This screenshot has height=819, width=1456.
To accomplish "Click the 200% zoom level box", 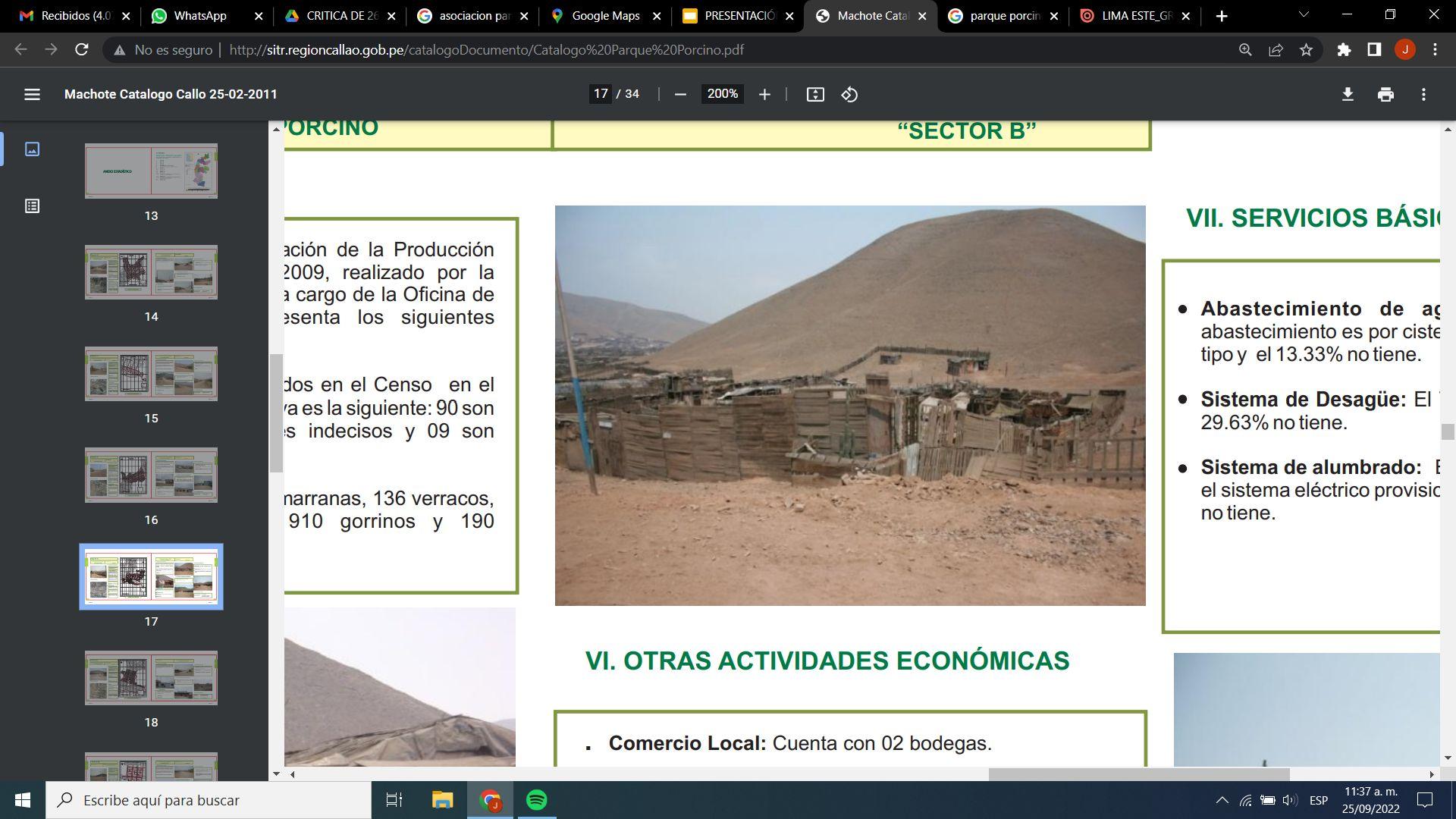I will [722, 94].
